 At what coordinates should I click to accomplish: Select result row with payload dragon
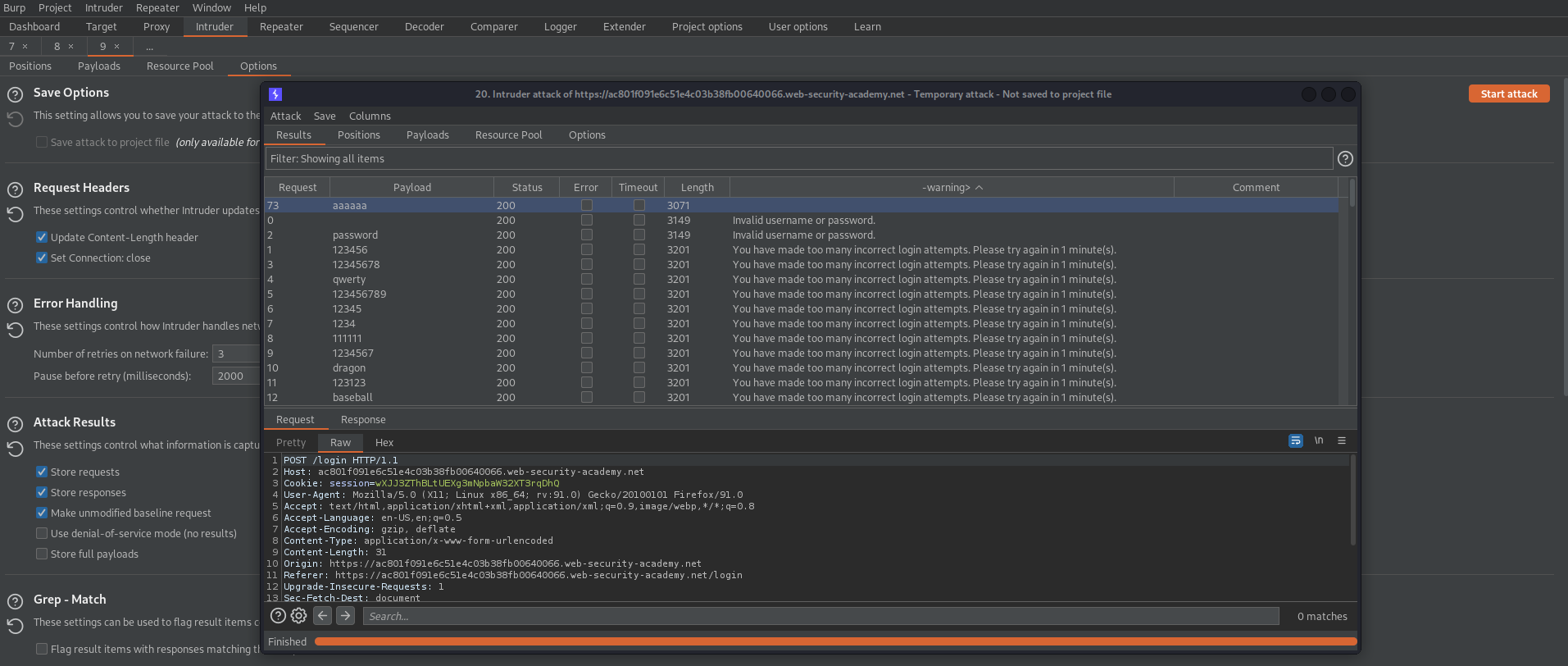802,368
